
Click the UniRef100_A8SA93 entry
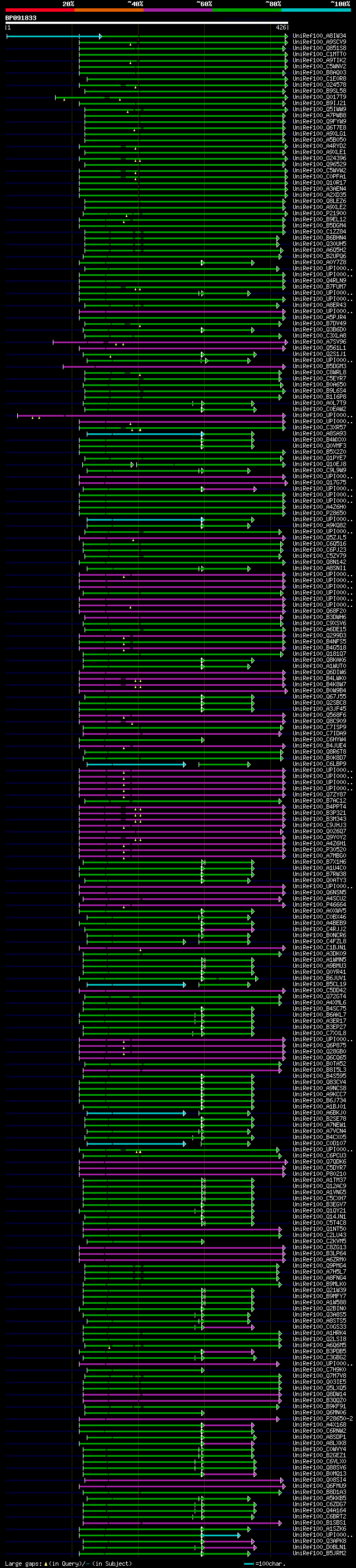pos(319,433)
